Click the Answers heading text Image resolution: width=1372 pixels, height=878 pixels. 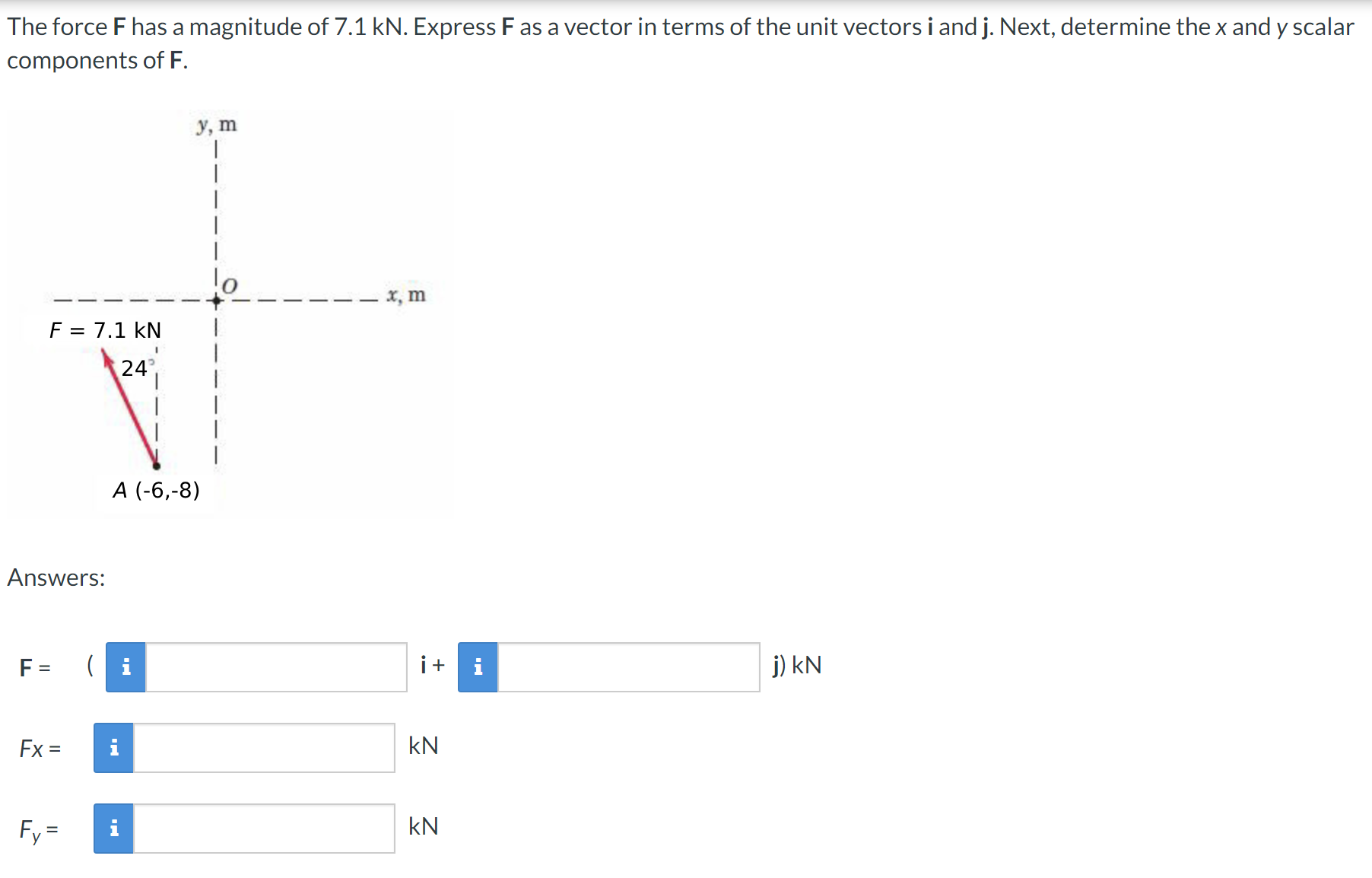tap(54, 577)
